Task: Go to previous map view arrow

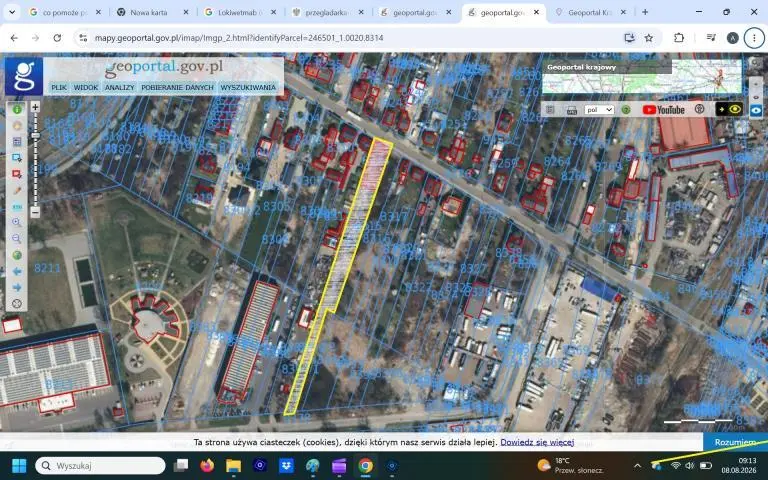Action: [17, 271]
